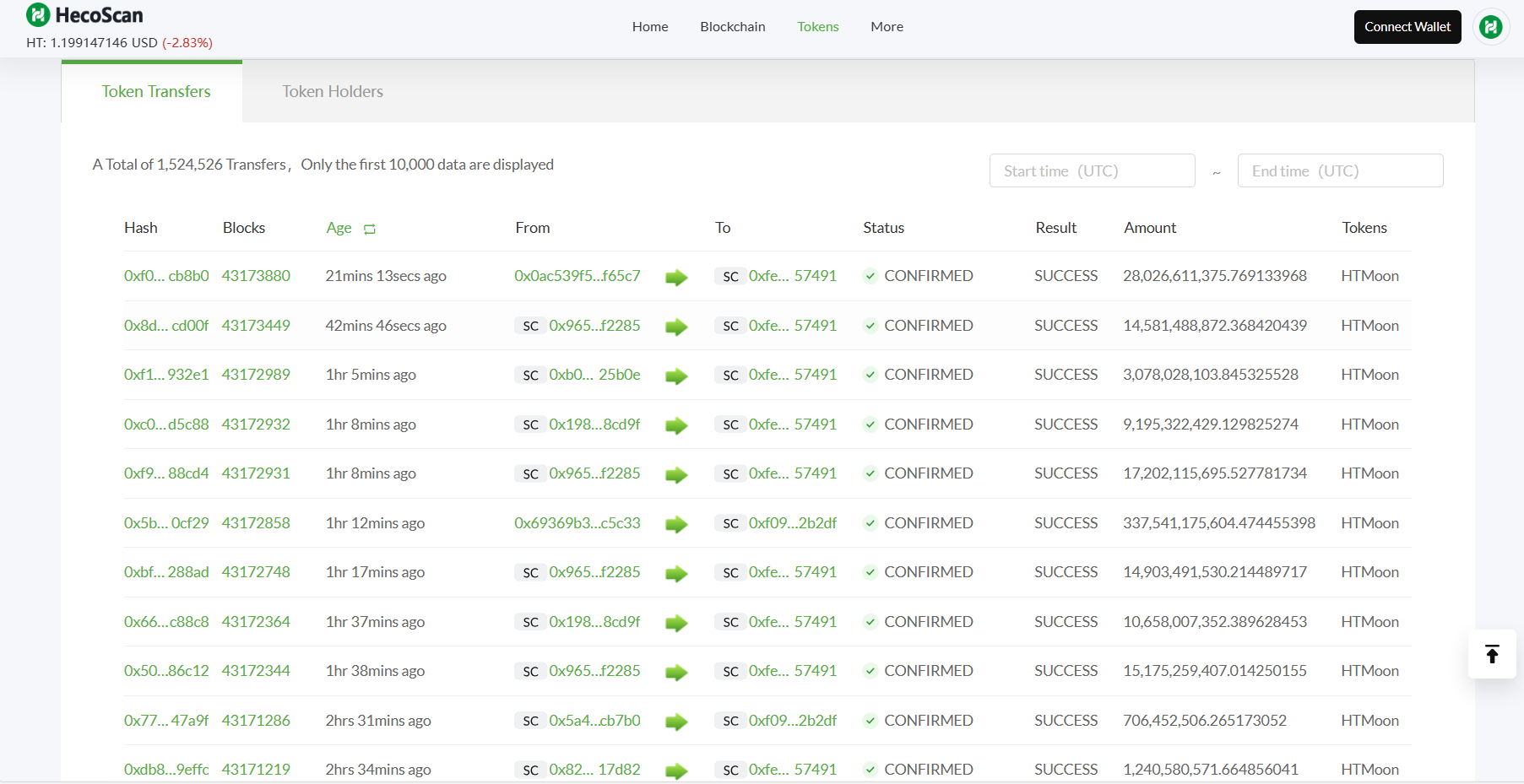
Task: Open transaction hash 0x66...c88c8
Action: tap(166, 622)
